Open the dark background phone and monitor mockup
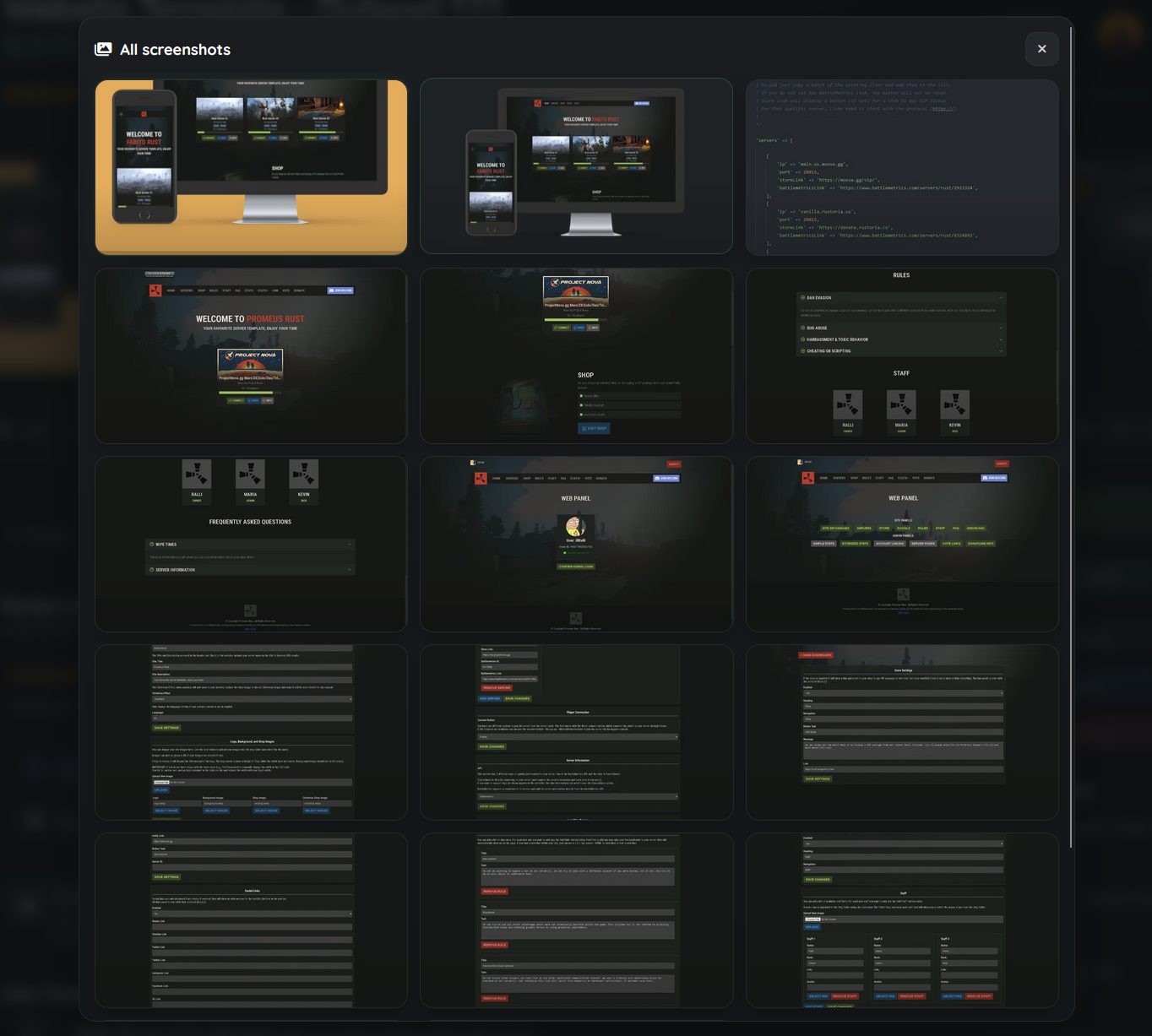1152x1036 pixels. pos(576,166)
